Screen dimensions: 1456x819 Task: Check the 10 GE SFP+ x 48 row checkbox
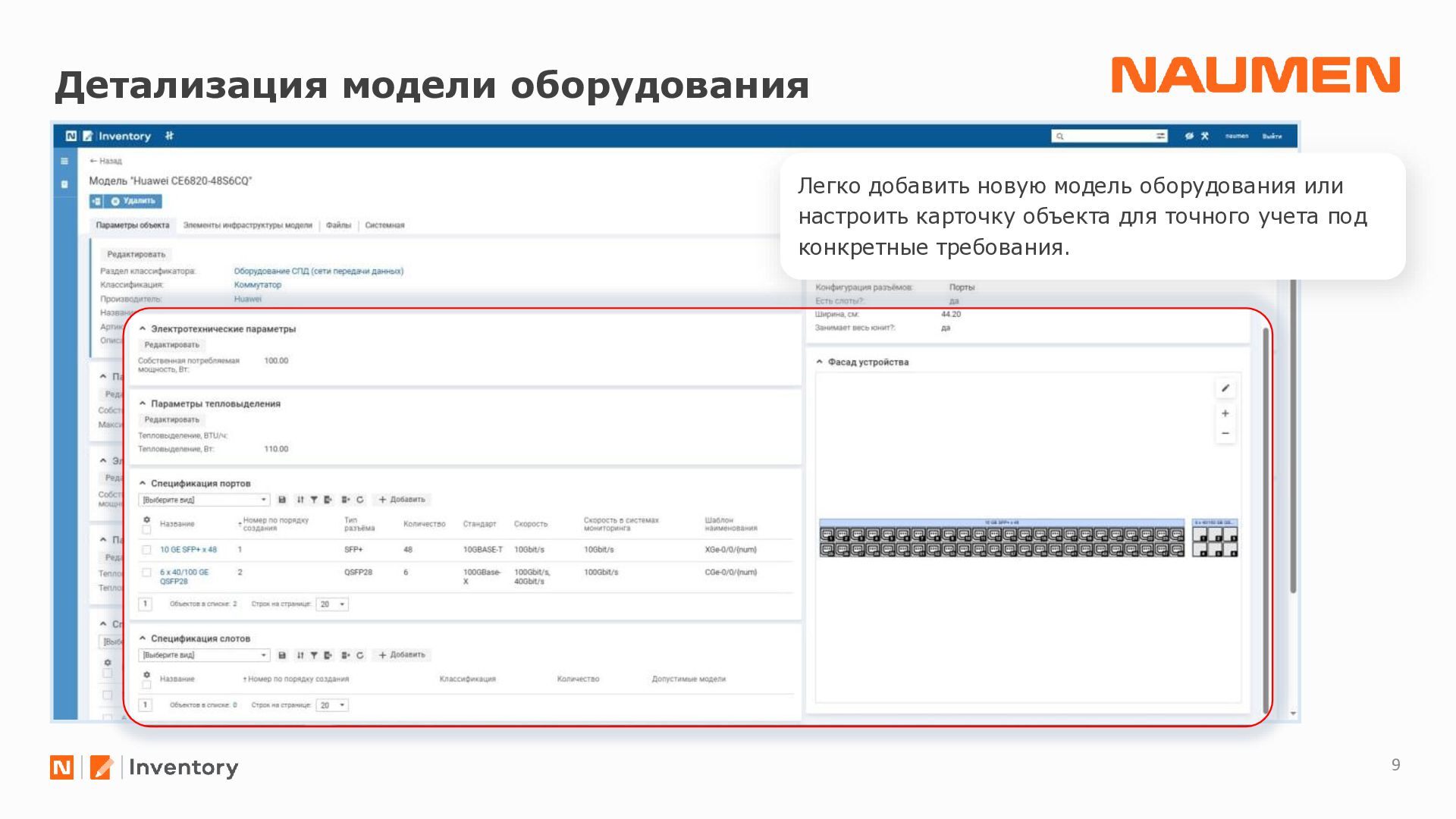point(146,550)
